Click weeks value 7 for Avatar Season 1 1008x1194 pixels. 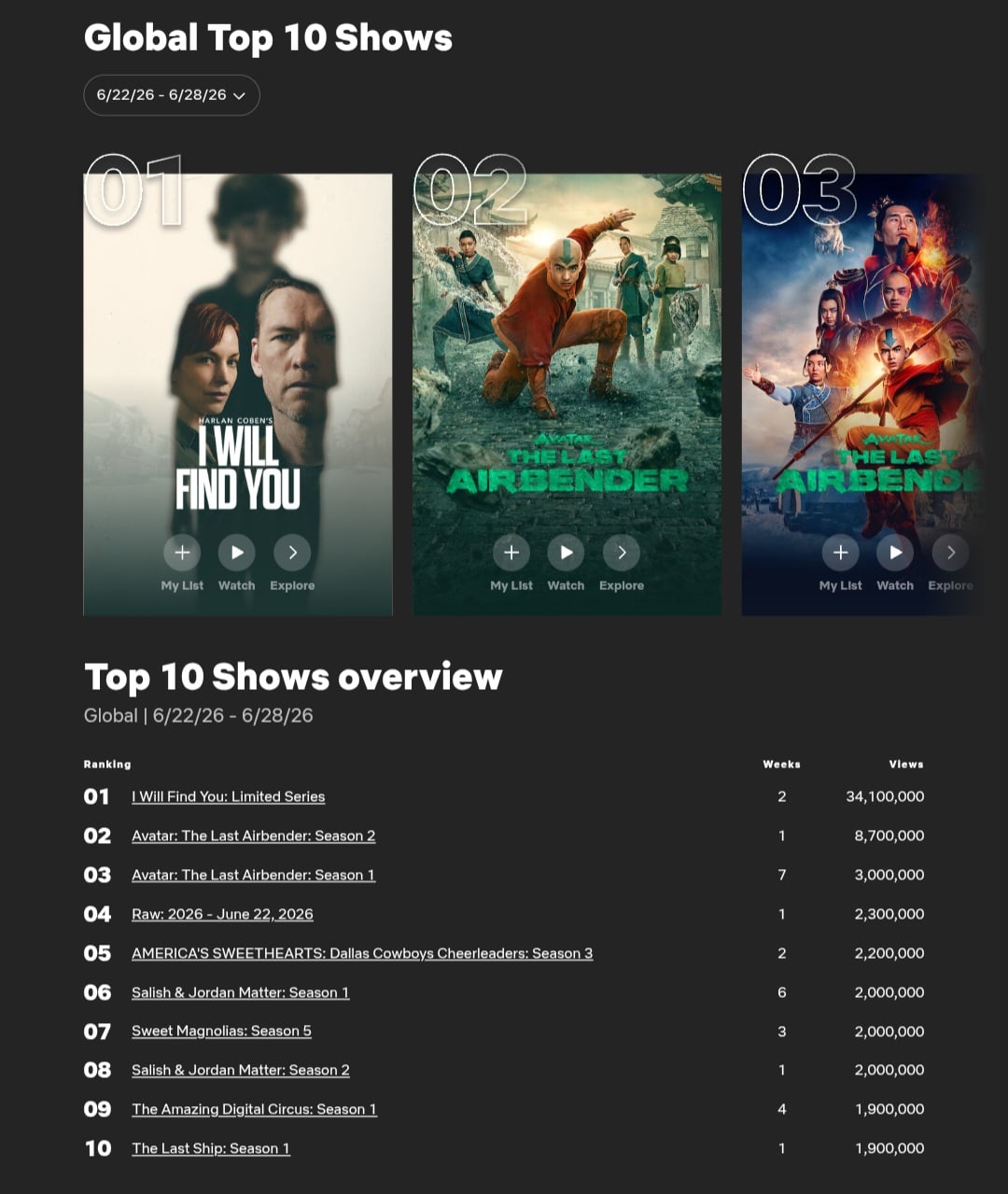coord(782,875)
